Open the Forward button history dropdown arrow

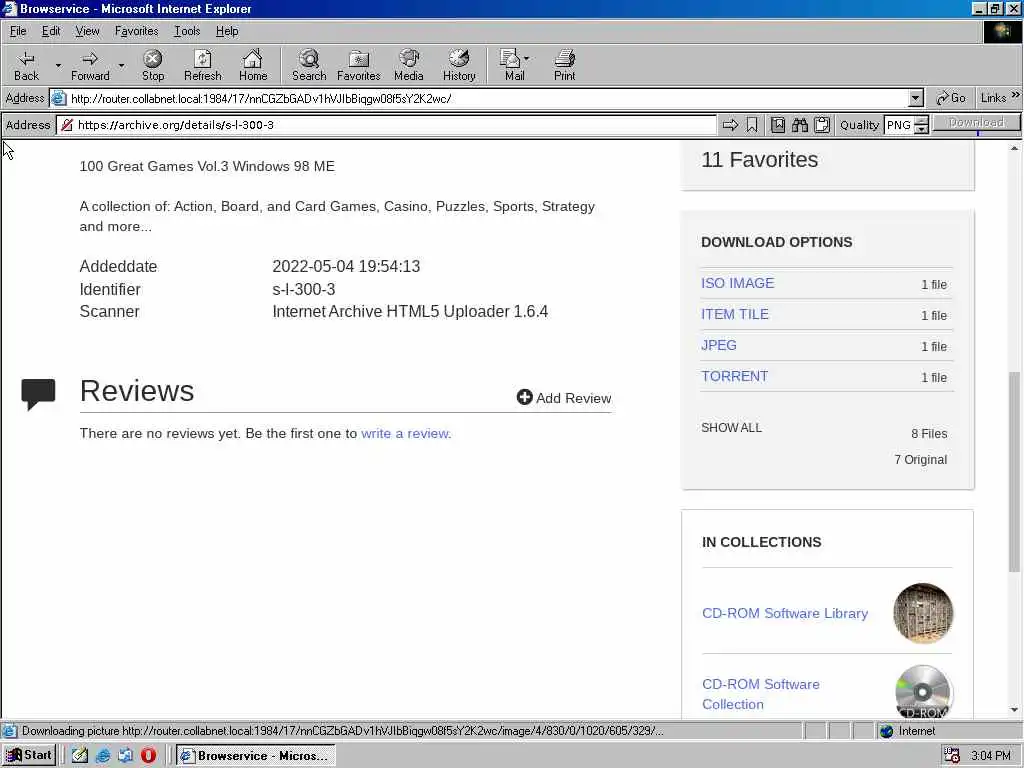(x=121, y=65)
